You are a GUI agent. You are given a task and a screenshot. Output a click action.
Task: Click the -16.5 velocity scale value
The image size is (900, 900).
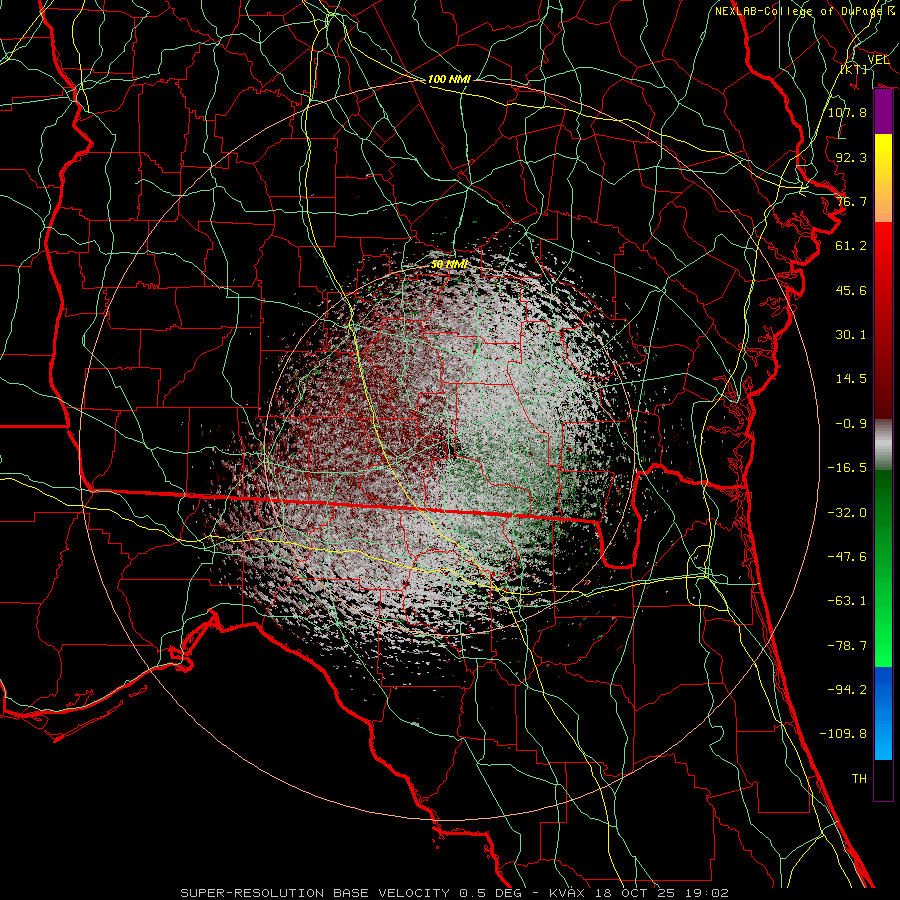point(847,468)
